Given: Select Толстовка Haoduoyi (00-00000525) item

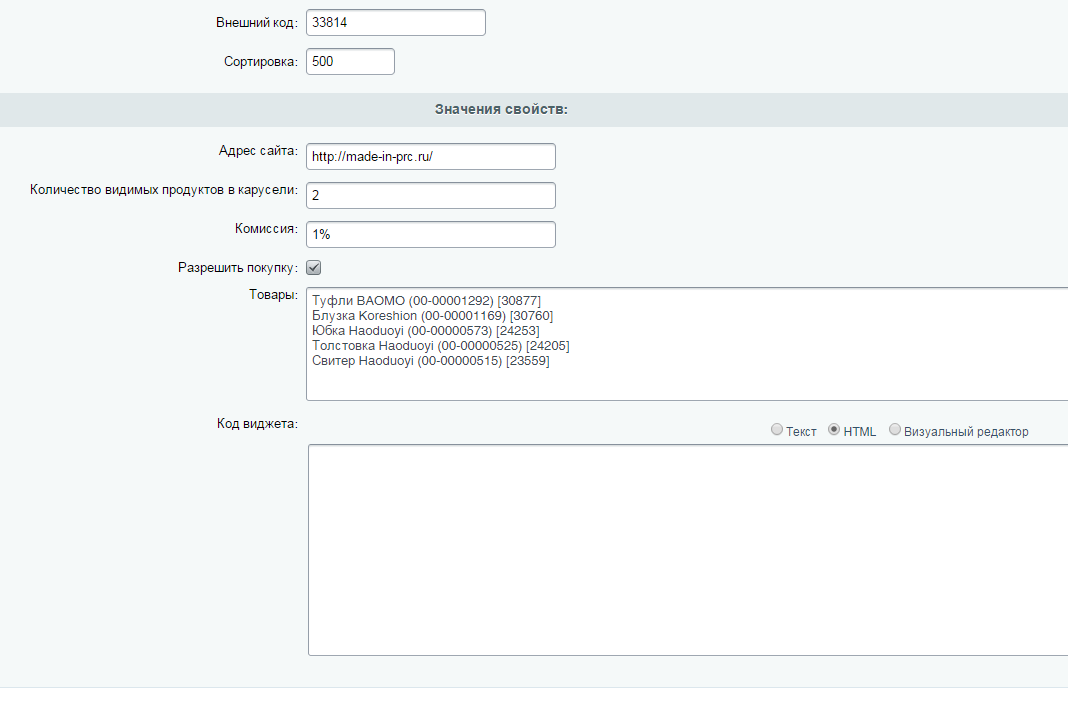Looking at the screenshot, I should 441,345.
